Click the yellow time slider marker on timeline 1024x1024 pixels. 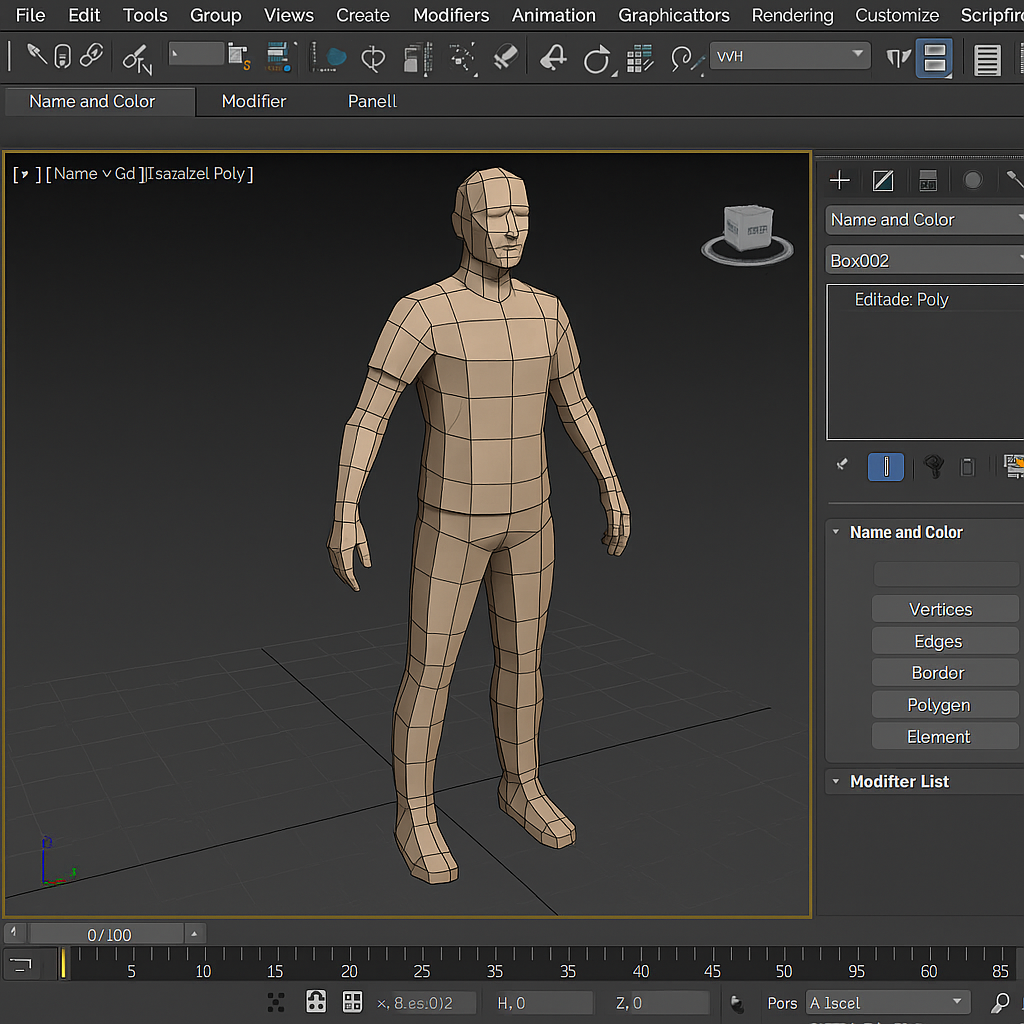(x=64, y=964)
